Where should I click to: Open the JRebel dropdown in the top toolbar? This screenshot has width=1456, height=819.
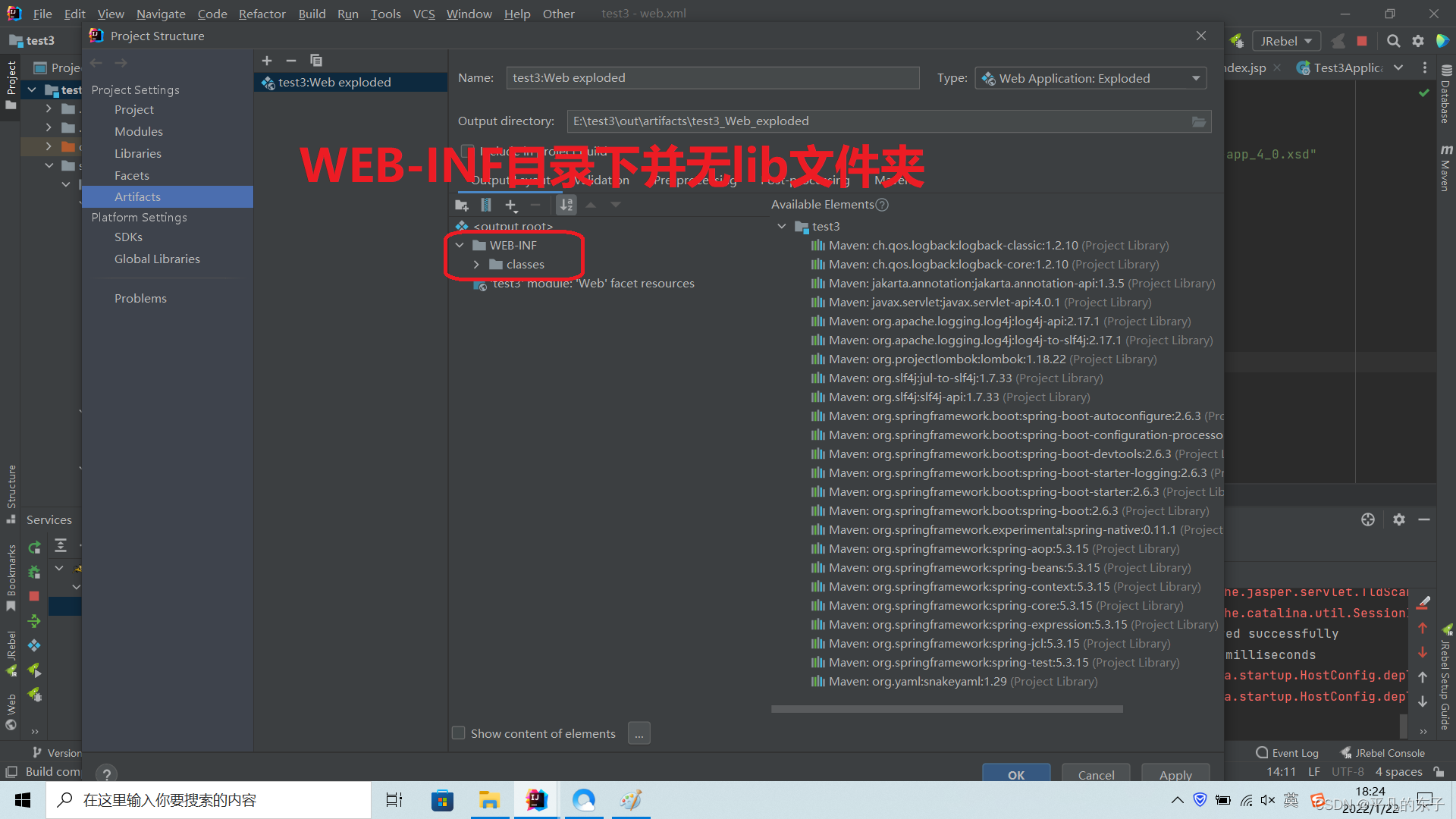(1286, 41)
